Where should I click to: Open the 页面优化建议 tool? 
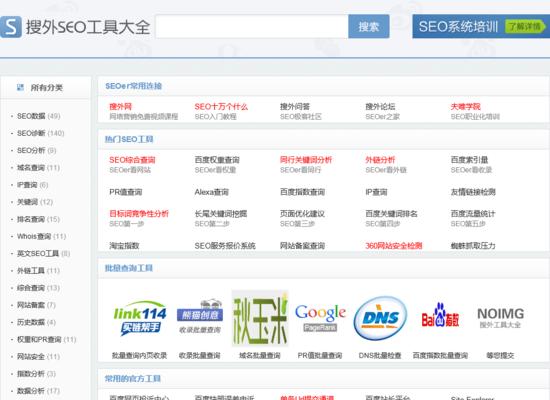pyautogui.click(x=302, y=213)
